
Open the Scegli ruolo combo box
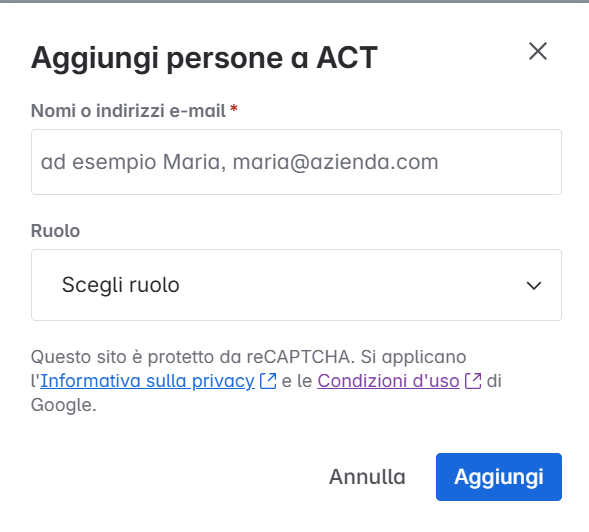pos(296,285)
